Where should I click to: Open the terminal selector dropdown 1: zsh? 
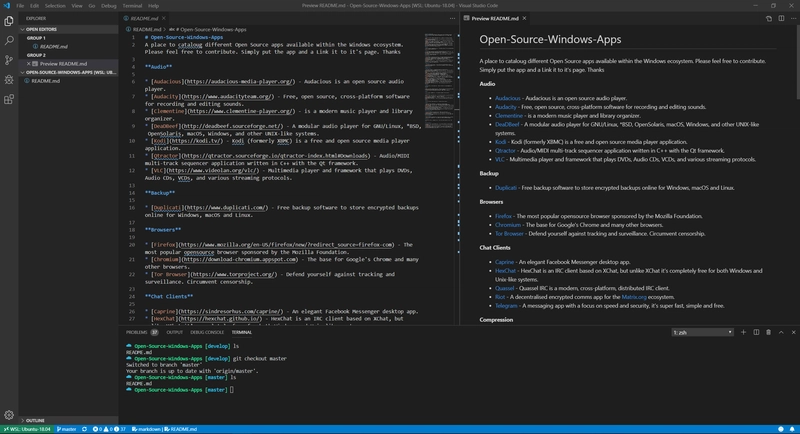[703, 333]
